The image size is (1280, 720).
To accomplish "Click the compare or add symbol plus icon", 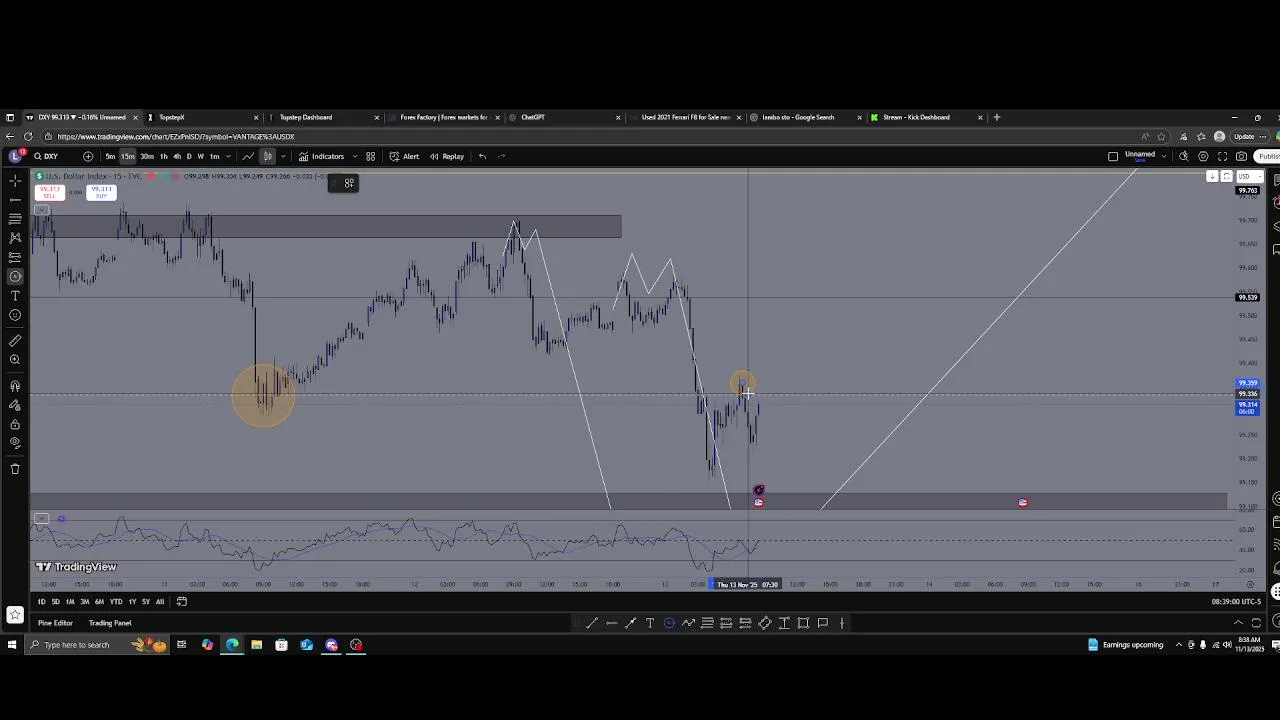I will pos(88,156).
